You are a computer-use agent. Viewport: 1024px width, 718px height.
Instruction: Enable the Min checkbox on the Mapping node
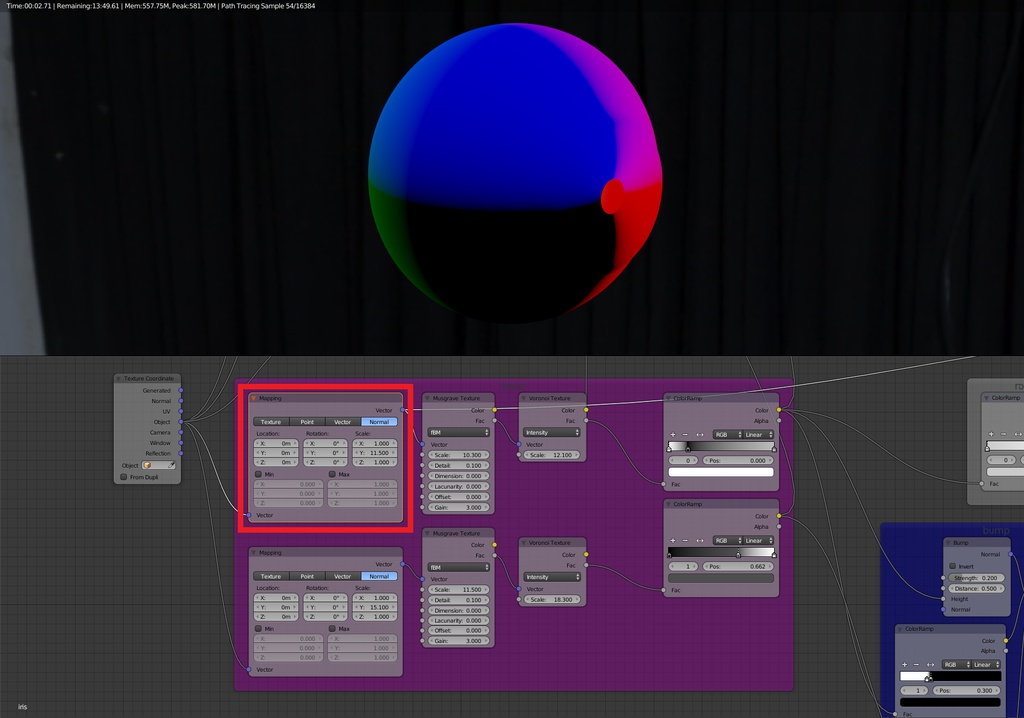coord(260,473)
